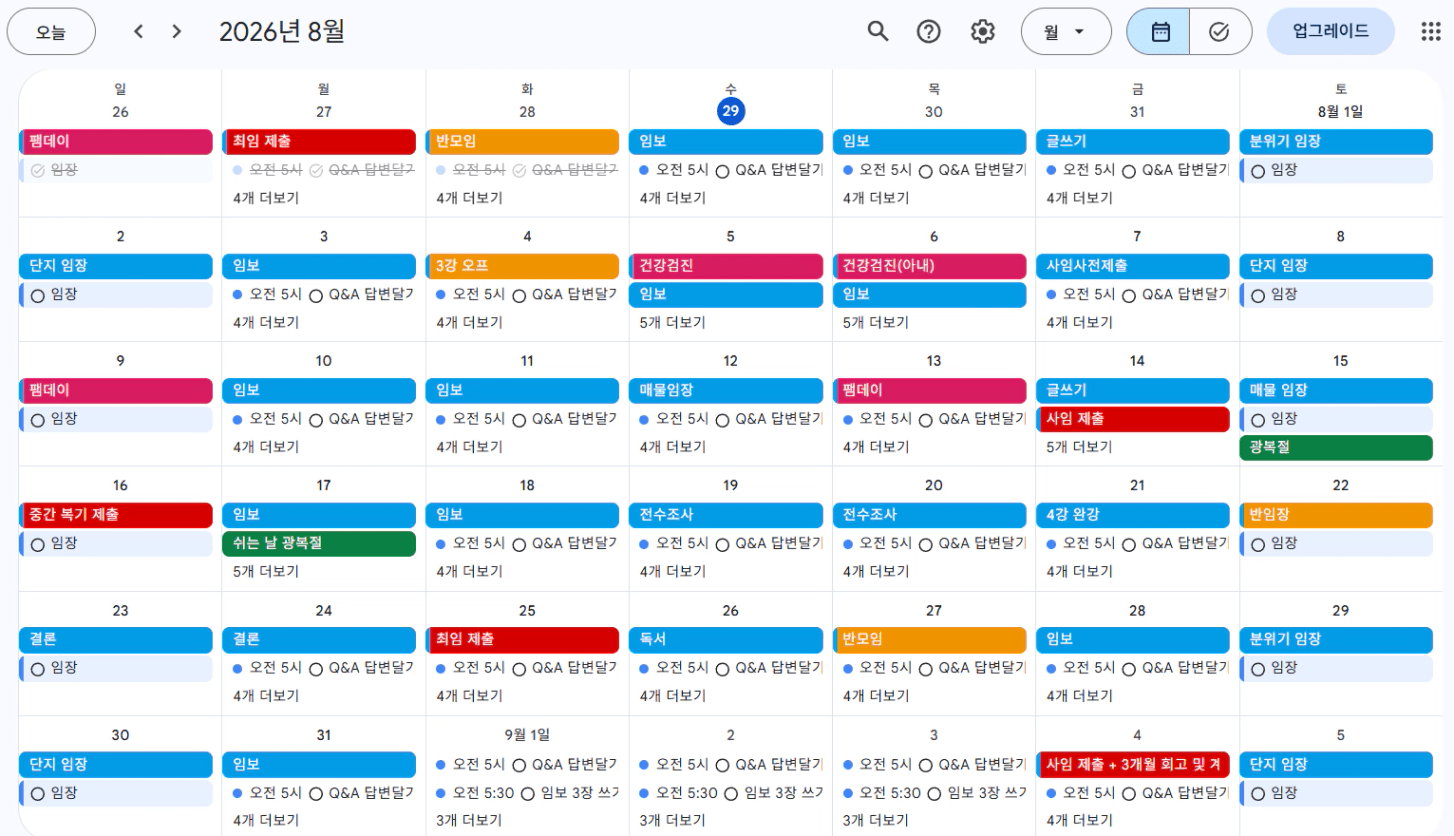Screen dimensions: 1454x836
Task: Select the 쉬는 날 광복절 event
Action: click(319, 544)
